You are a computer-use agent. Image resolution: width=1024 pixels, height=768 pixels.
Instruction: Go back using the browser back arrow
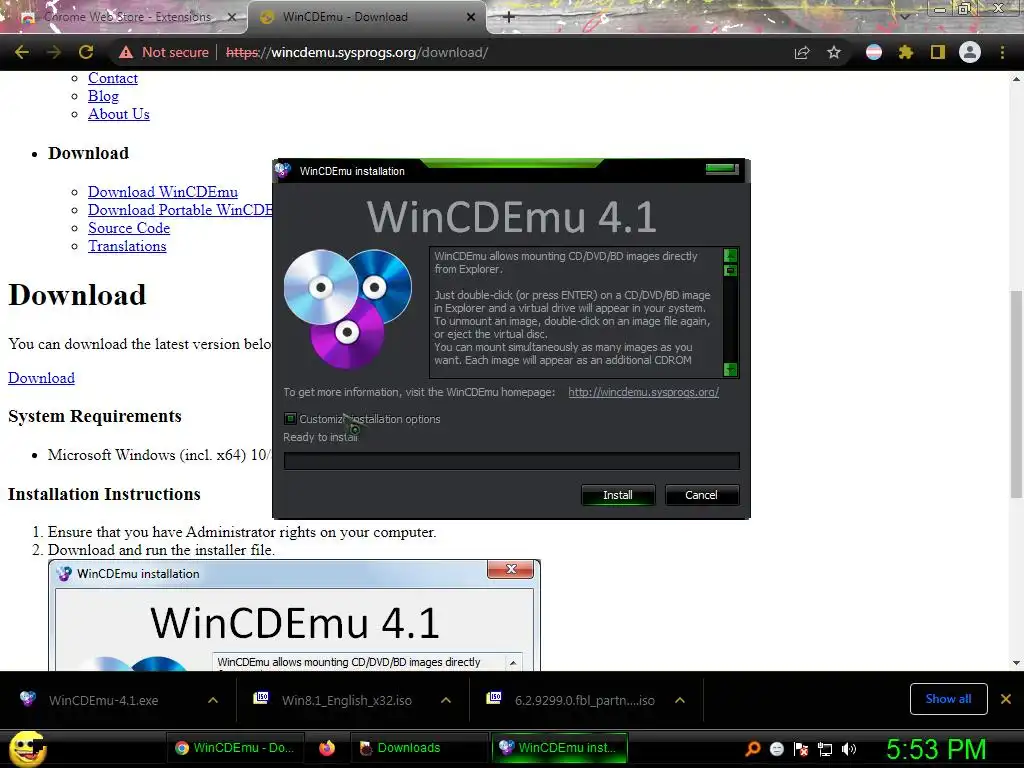coord(22,52)
